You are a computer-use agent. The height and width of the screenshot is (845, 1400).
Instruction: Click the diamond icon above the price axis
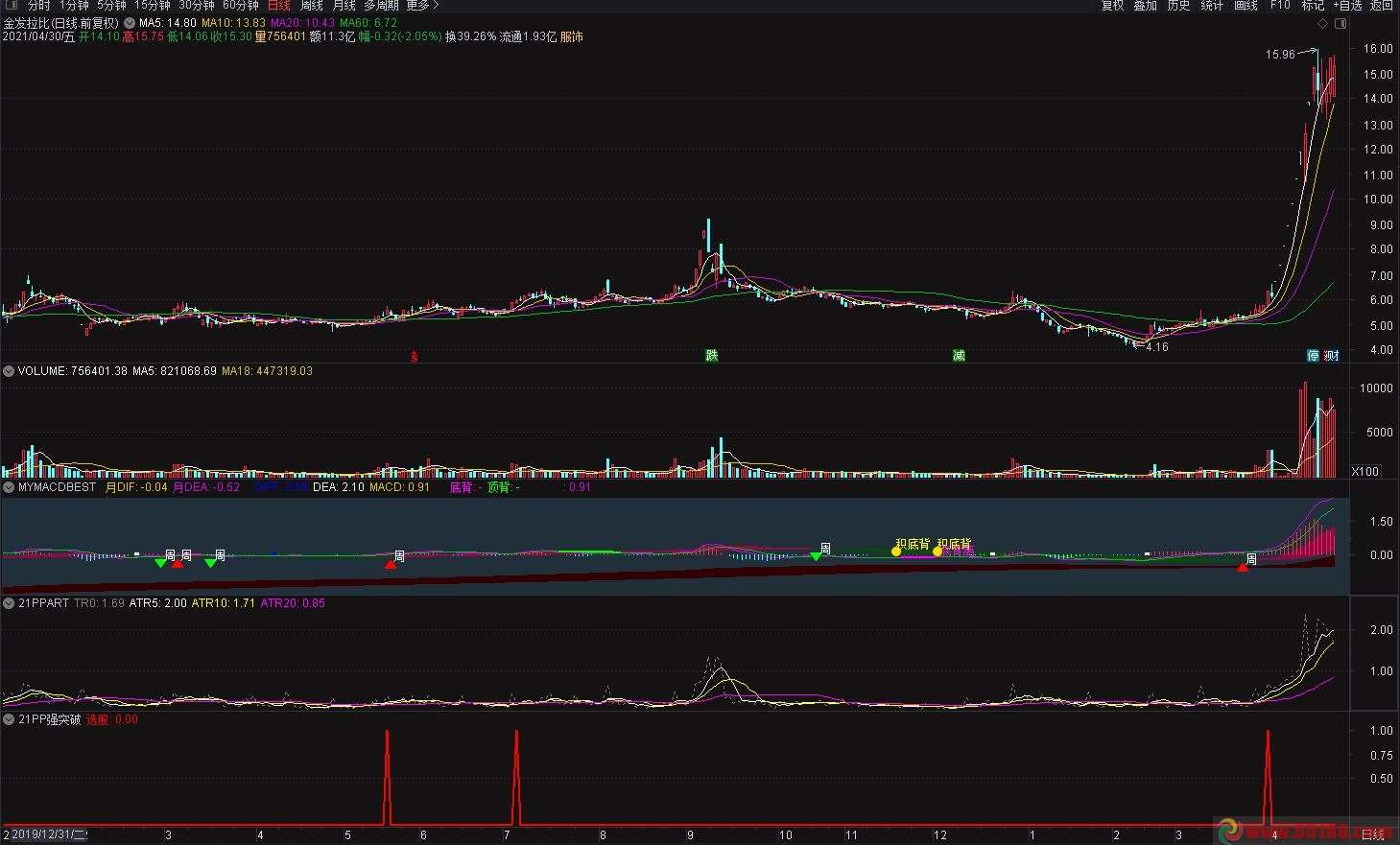tap(1323, 23)
